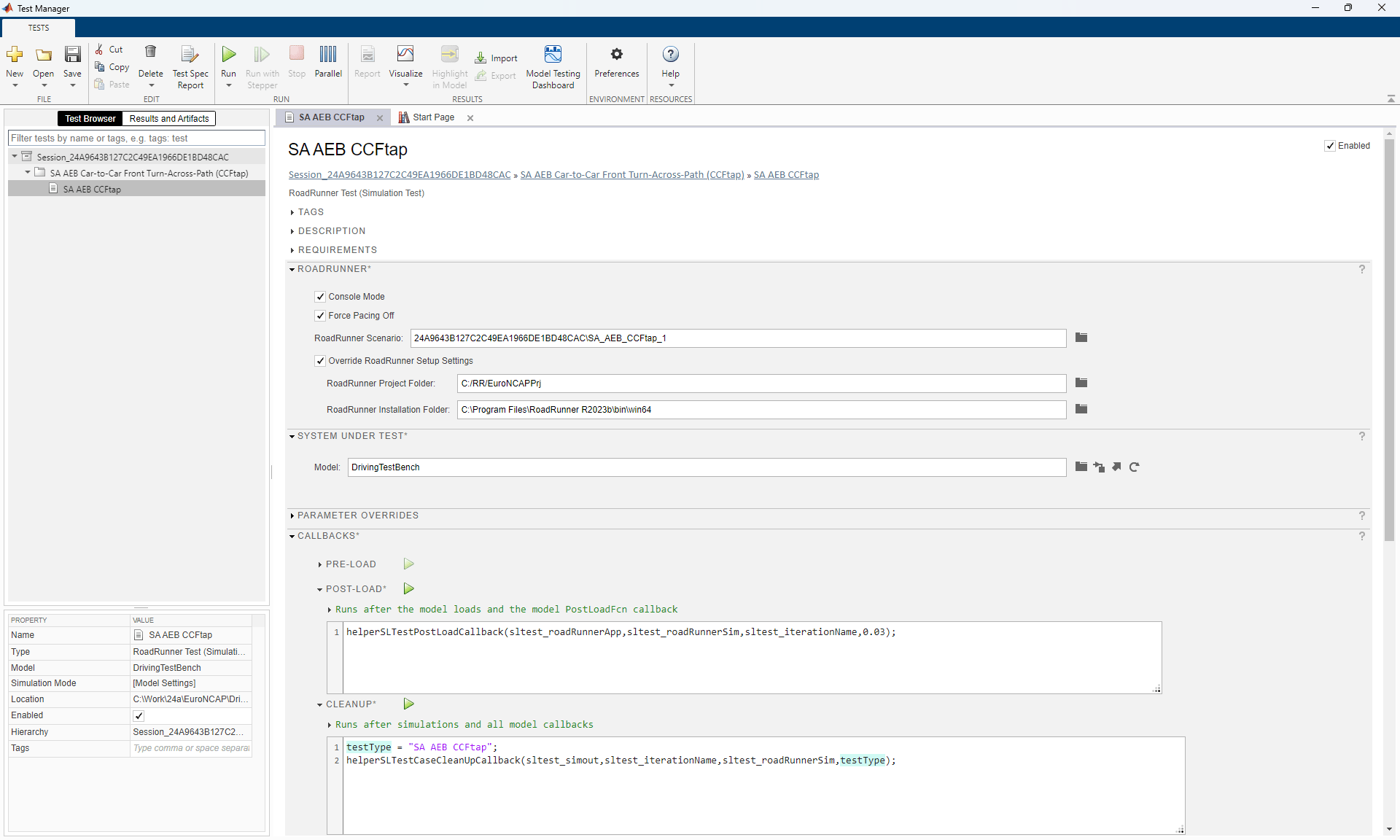Open the SA AEB Car-to-Car Front Turn-Across-Path breadcrumb link
1400x840 pixels.
[631, 175]
